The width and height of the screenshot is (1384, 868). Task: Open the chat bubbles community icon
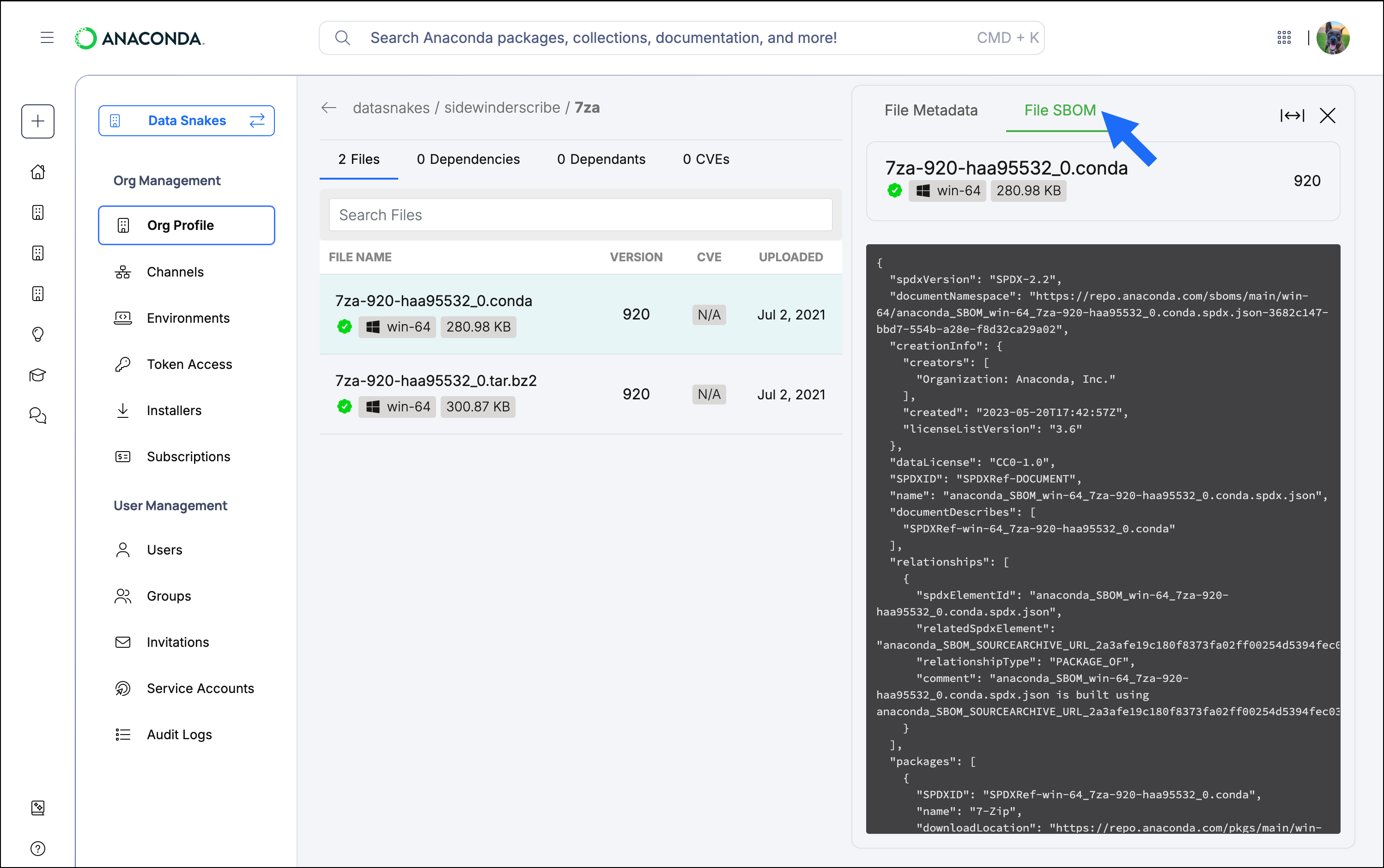[38, 415]
